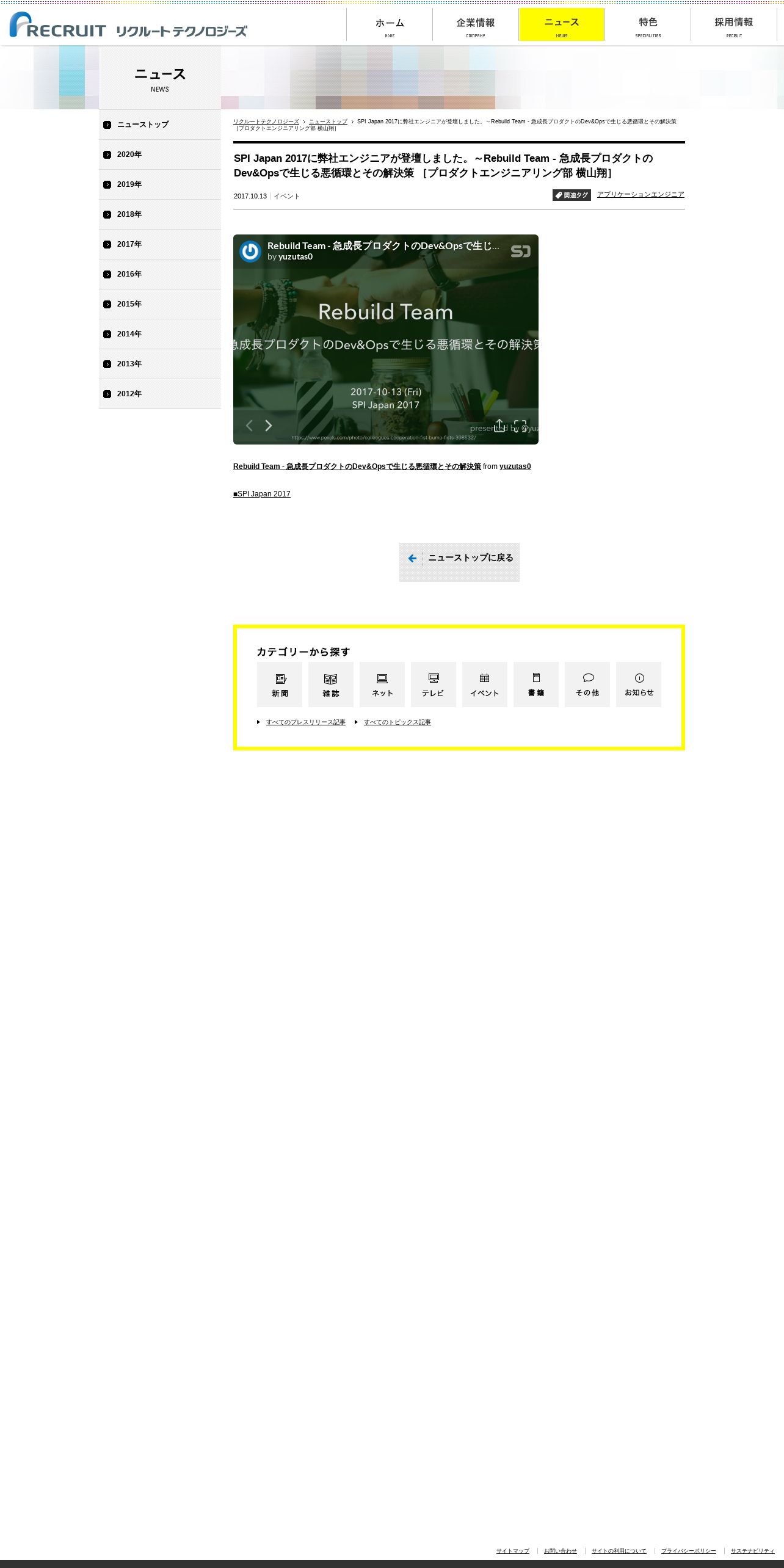784x1568 pixels.
Task: Open サステナビリティ footer link
Action: coord(752,1551)
